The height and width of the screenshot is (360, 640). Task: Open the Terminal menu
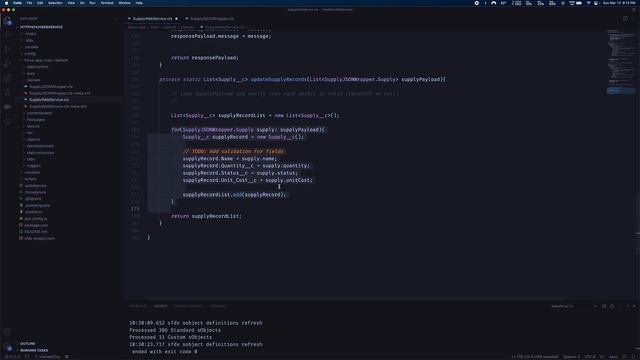pos(107,3)
